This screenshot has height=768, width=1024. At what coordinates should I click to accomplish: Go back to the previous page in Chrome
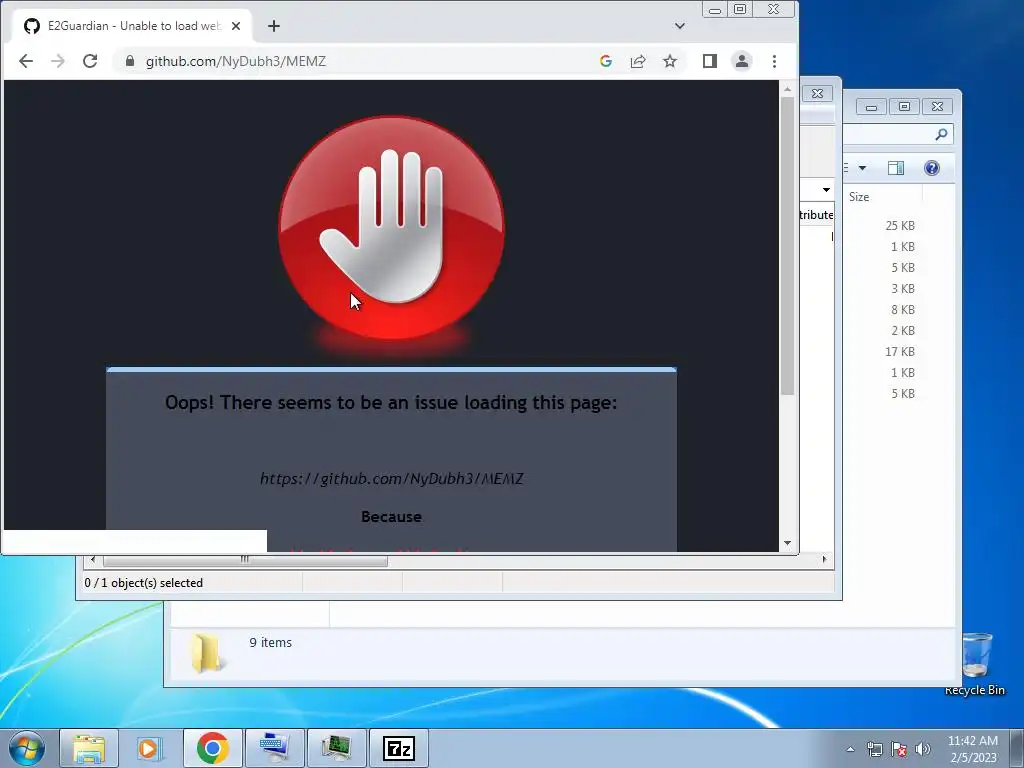[25, 61]
